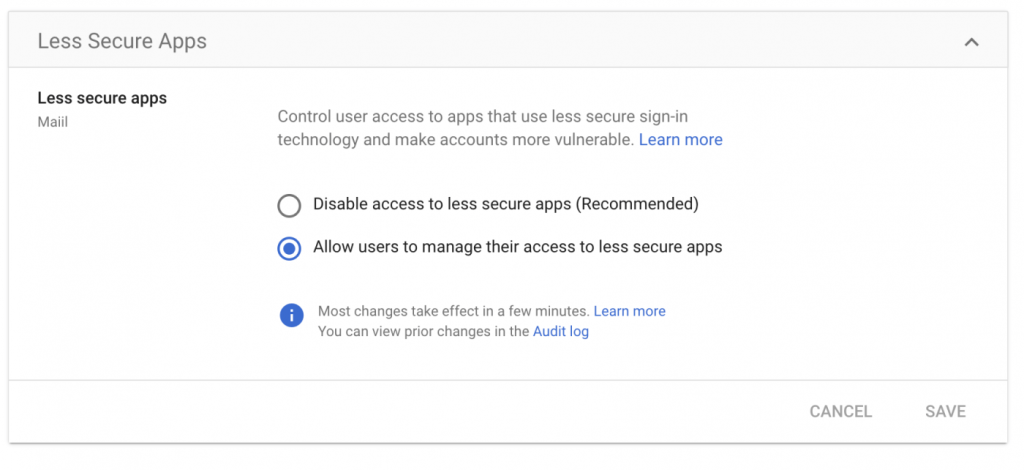The height and width of the screenshot is (470, 1024).
Task: Click the bold 'Less secure apps' setting name
Action: [102, 98]
